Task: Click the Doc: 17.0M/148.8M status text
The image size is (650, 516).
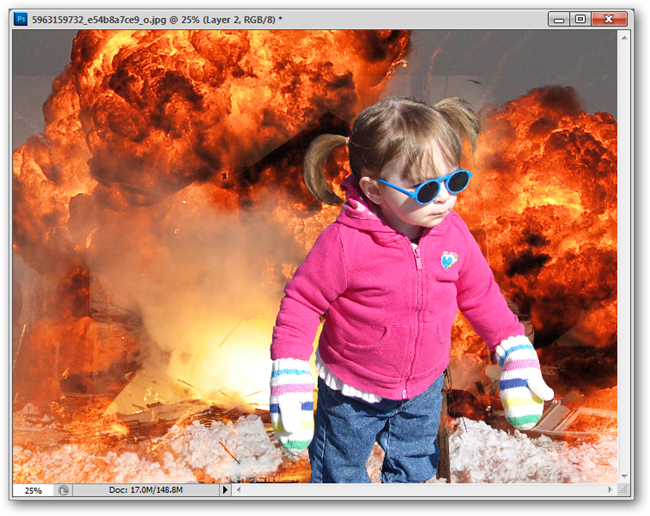Action: (x=146, y=490)
